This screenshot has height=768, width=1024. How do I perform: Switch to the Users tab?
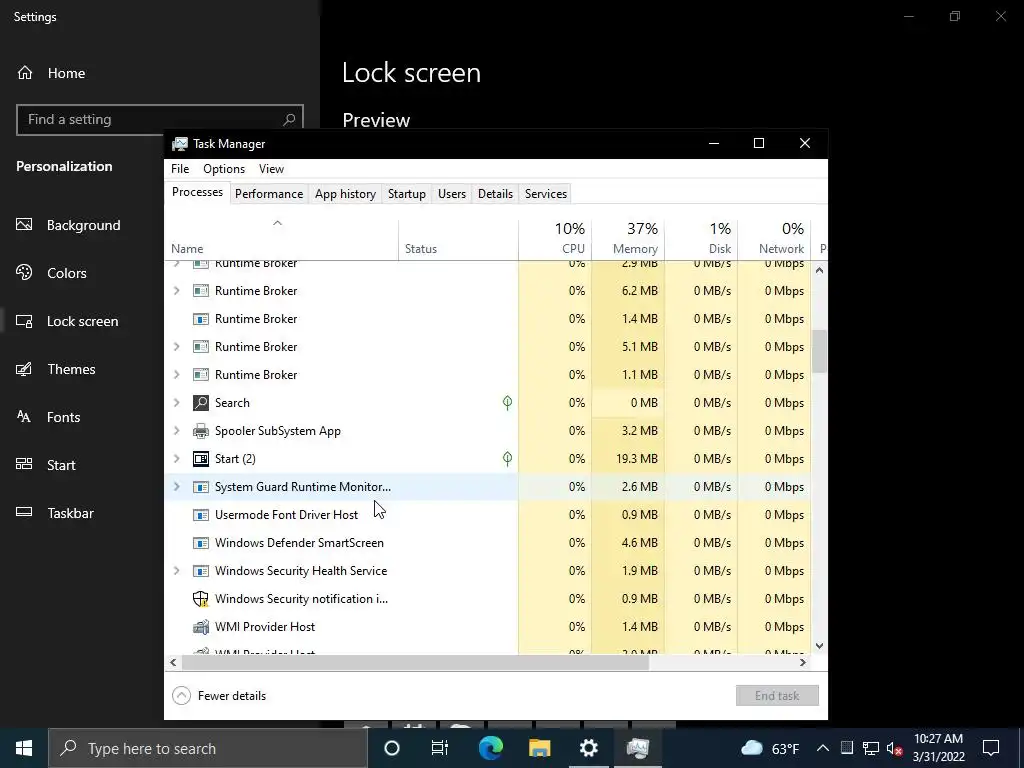[452, 194]
